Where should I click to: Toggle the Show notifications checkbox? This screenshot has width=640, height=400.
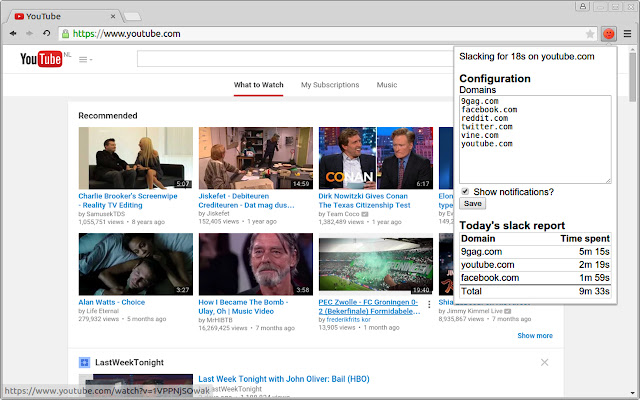pos(465,191)
